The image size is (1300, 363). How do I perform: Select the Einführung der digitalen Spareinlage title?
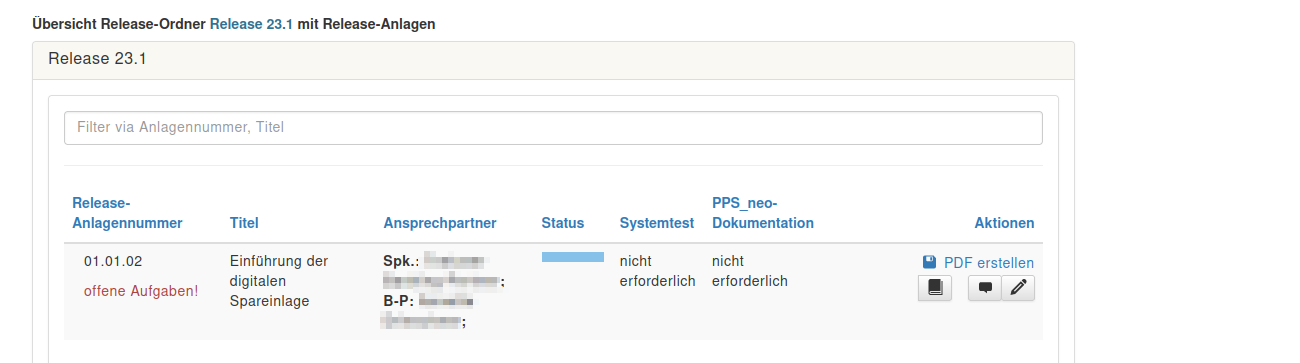[279, 281]
